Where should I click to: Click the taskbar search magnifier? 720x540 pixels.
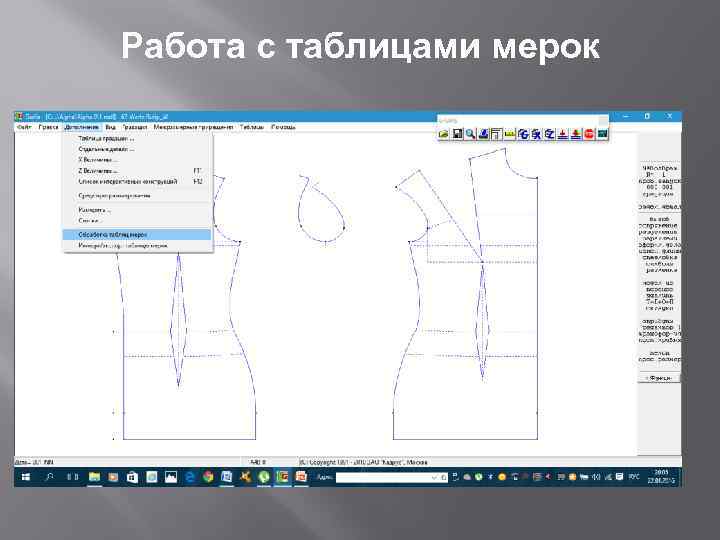50,478
